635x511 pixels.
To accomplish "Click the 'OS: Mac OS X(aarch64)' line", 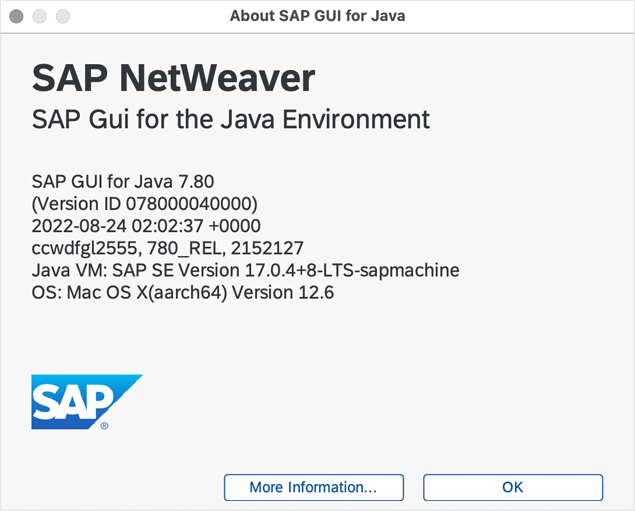I will click(183, 292).
